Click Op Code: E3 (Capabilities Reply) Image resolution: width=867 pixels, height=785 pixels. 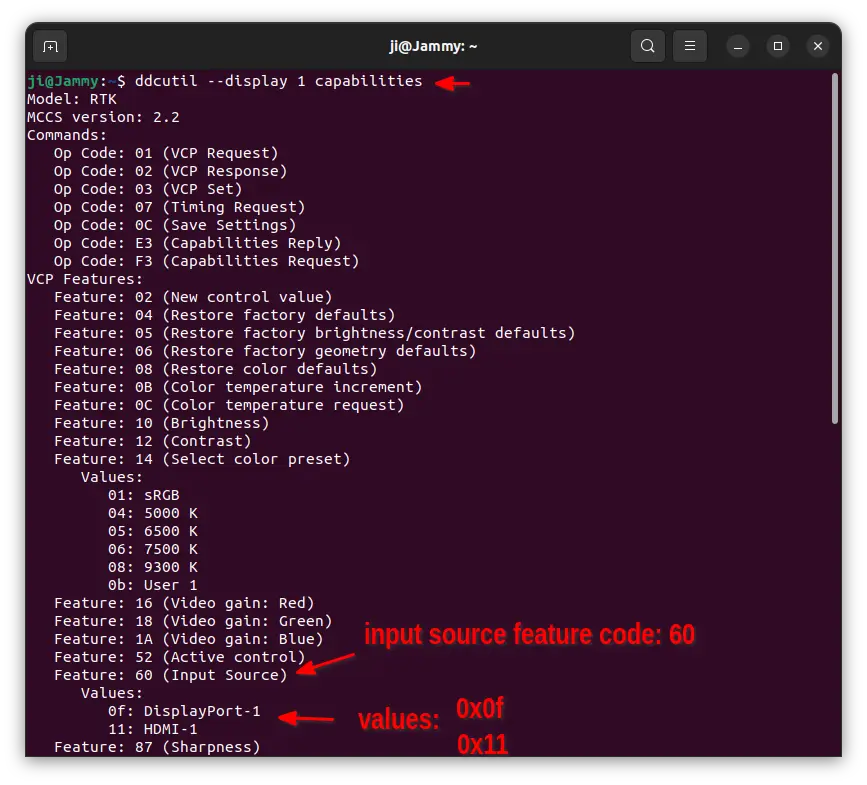(197, 243)
